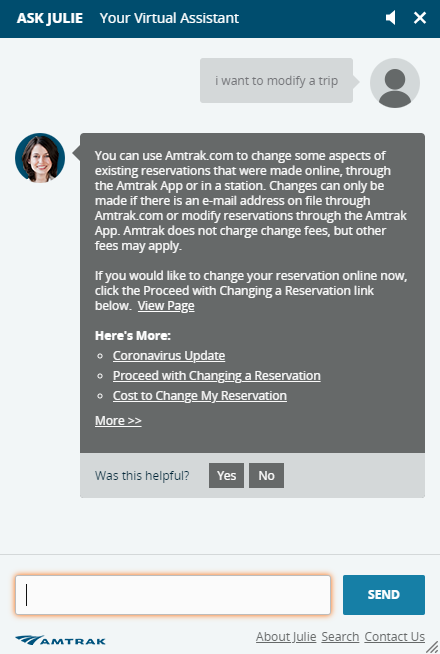Click the 'i want to modify a trip' message

coord(277,80)
